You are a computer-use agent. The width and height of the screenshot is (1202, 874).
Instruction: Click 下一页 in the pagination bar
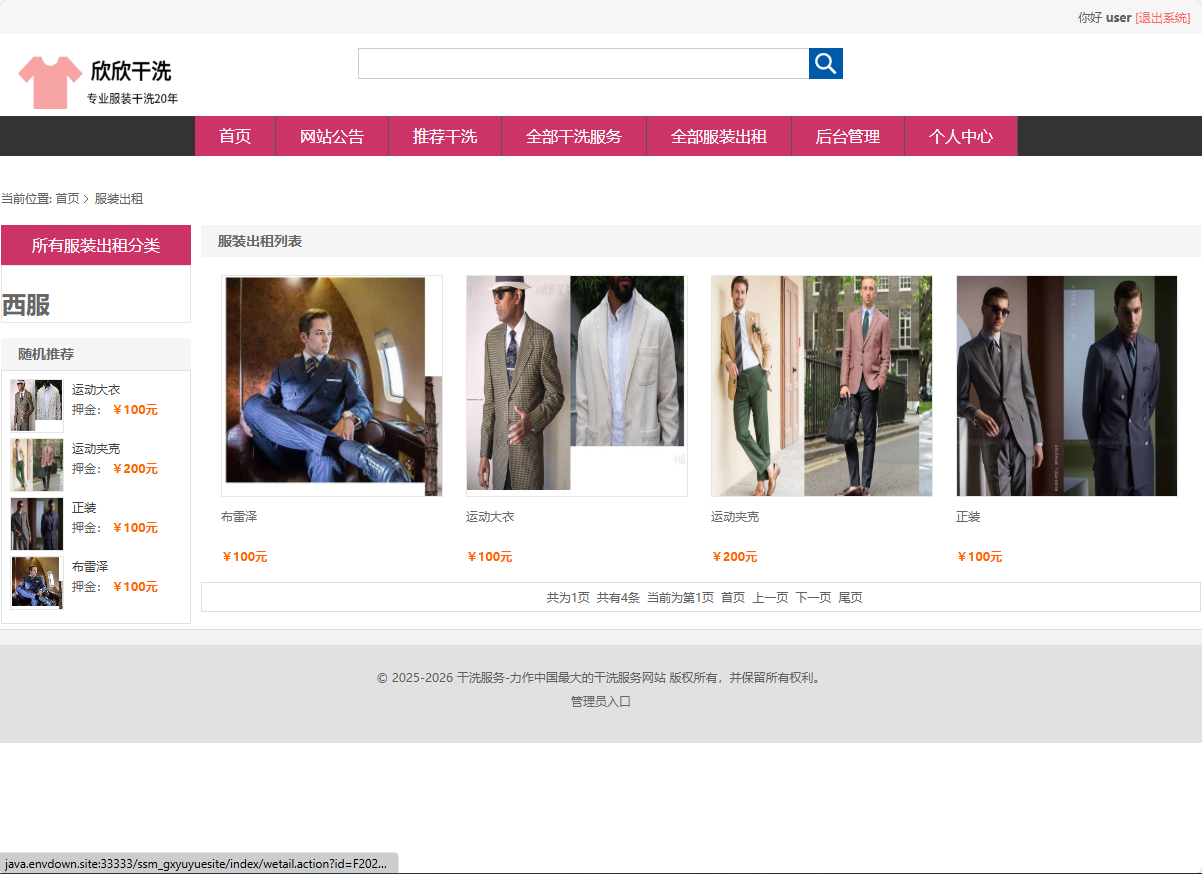point(813,598)
